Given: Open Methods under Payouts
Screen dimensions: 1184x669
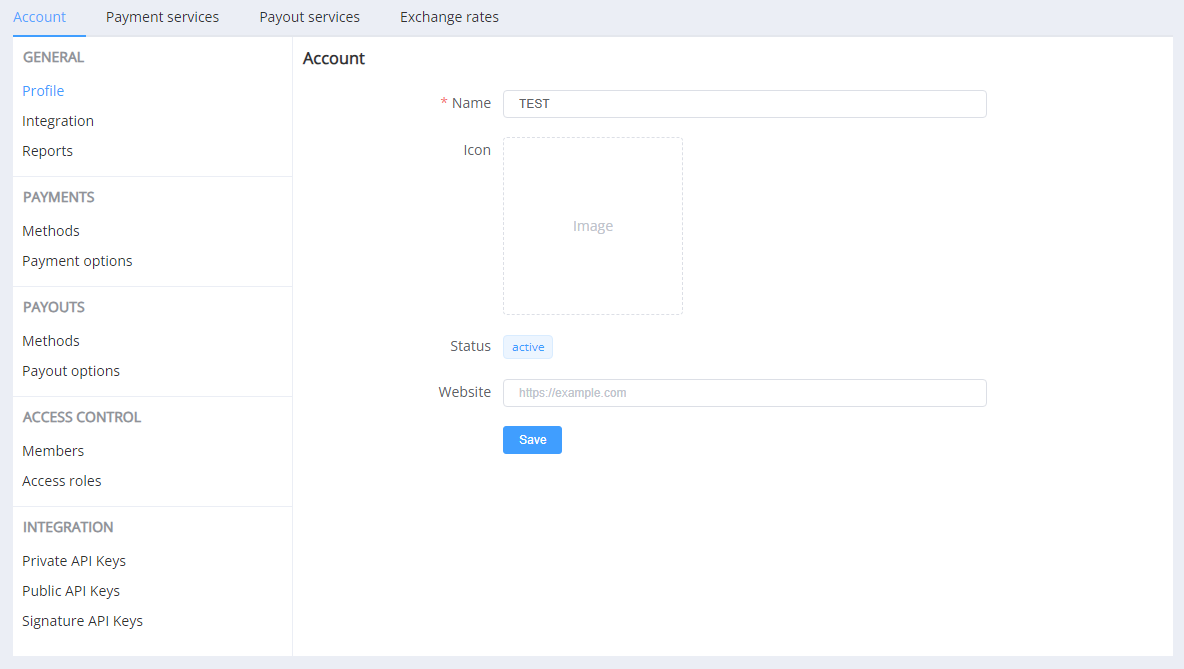Looking at the screenshot, I should point(51,341).
